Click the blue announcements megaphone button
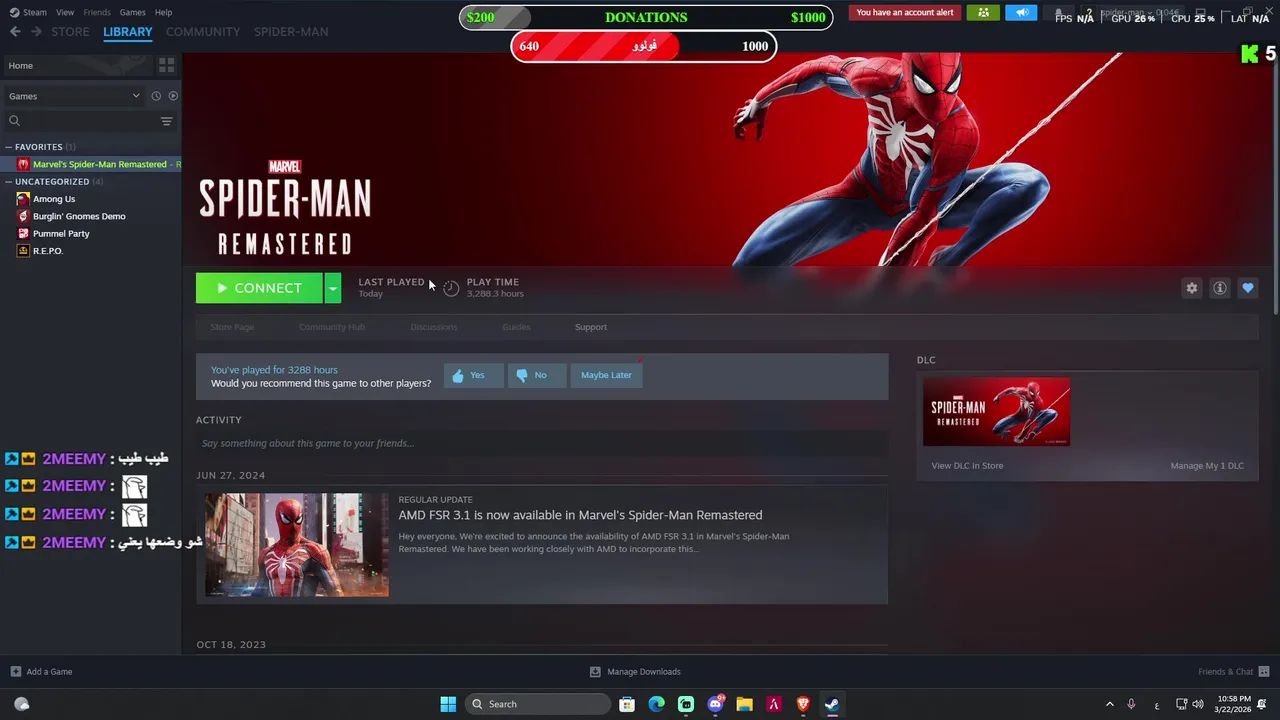The height and width of the screenshot is (720, 1280). 1021,13
